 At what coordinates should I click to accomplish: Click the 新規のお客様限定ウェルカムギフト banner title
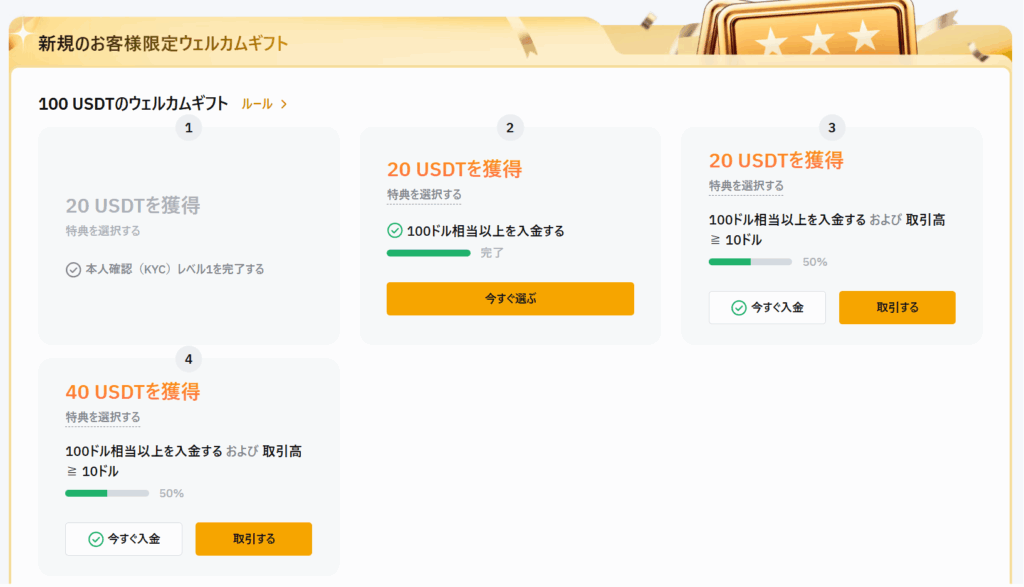tap(163, 43)
